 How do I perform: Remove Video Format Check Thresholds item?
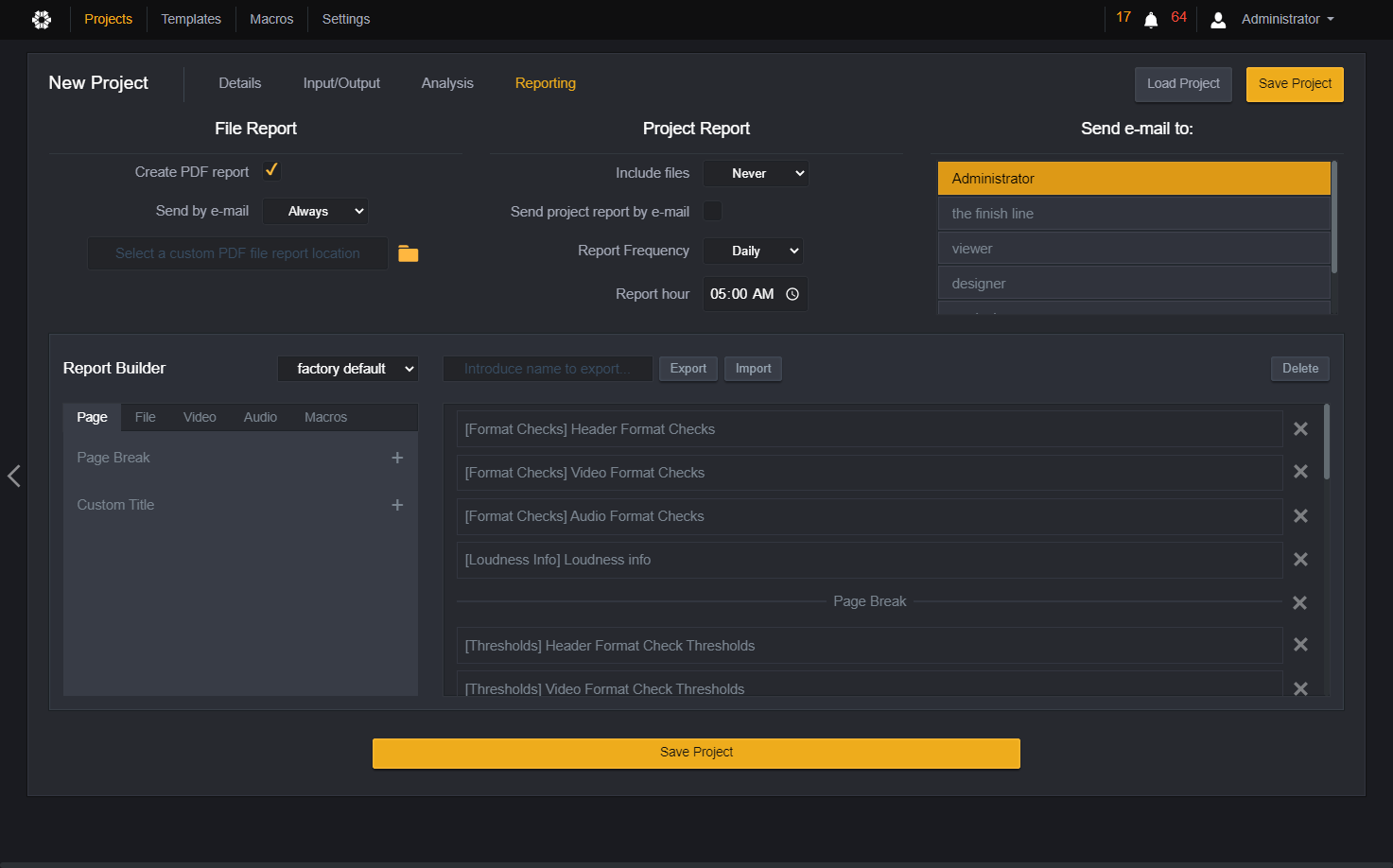click(1300, 688)
